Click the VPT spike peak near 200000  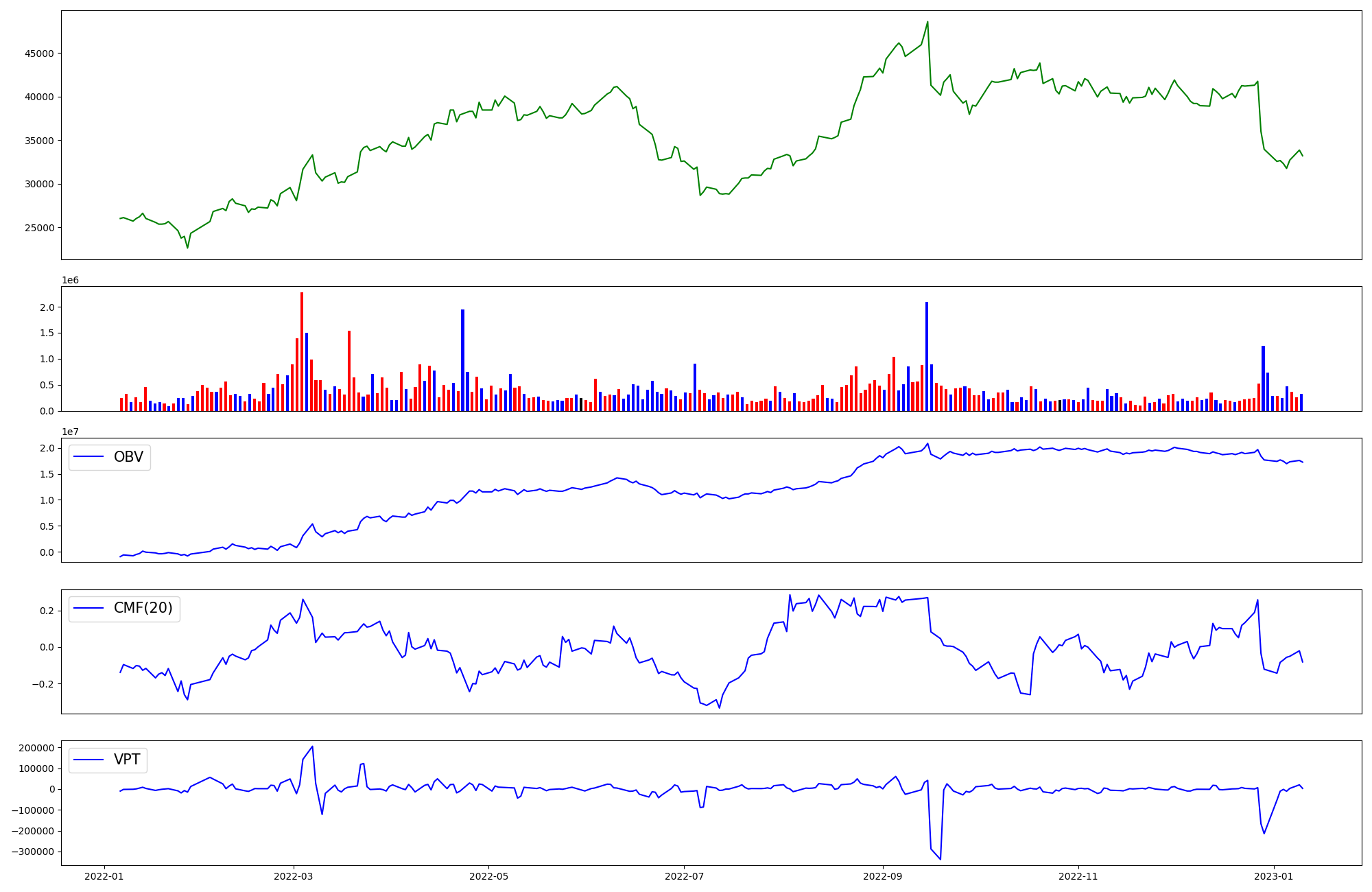pyautogui.click(x=312, y=747)
